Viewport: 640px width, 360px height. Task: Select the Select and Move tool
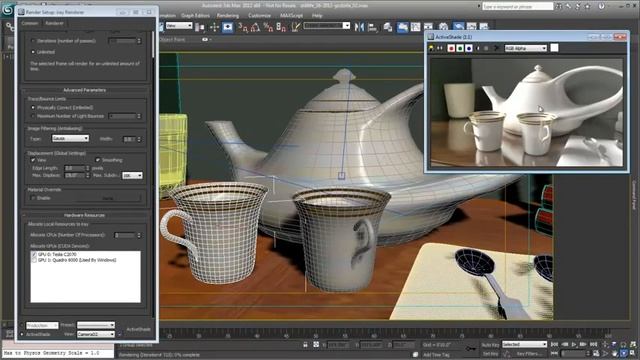pyautogui.click(x=214, y=27)
